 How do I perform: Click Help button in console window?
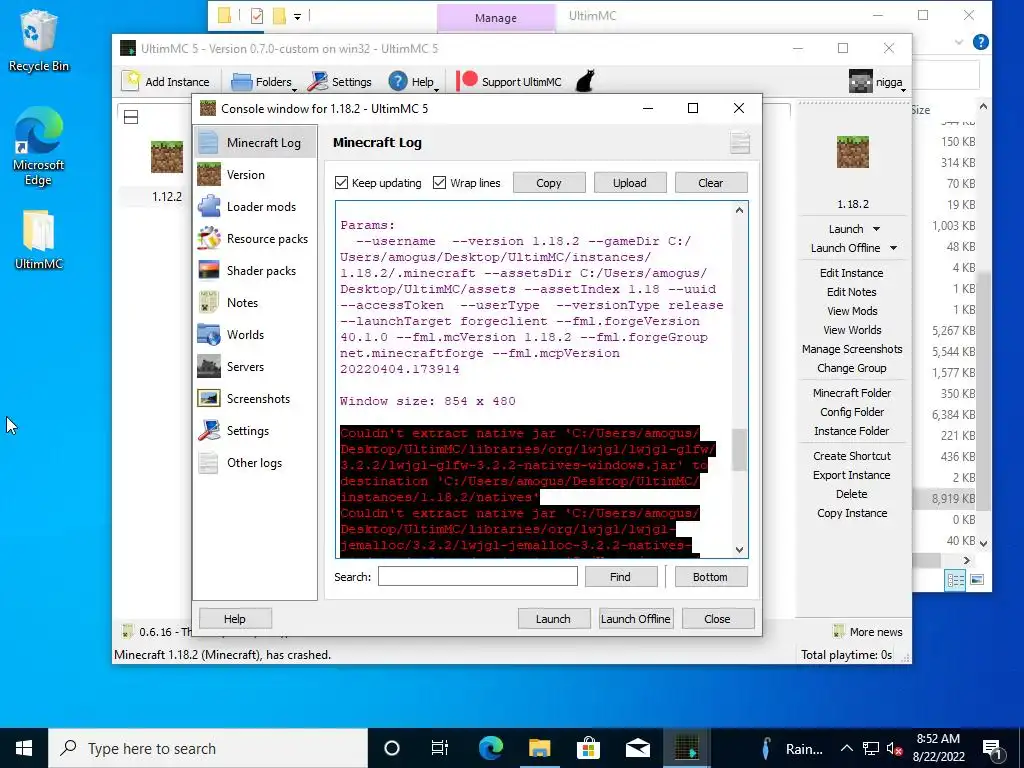pyautogui.click(x=235, y=618)
